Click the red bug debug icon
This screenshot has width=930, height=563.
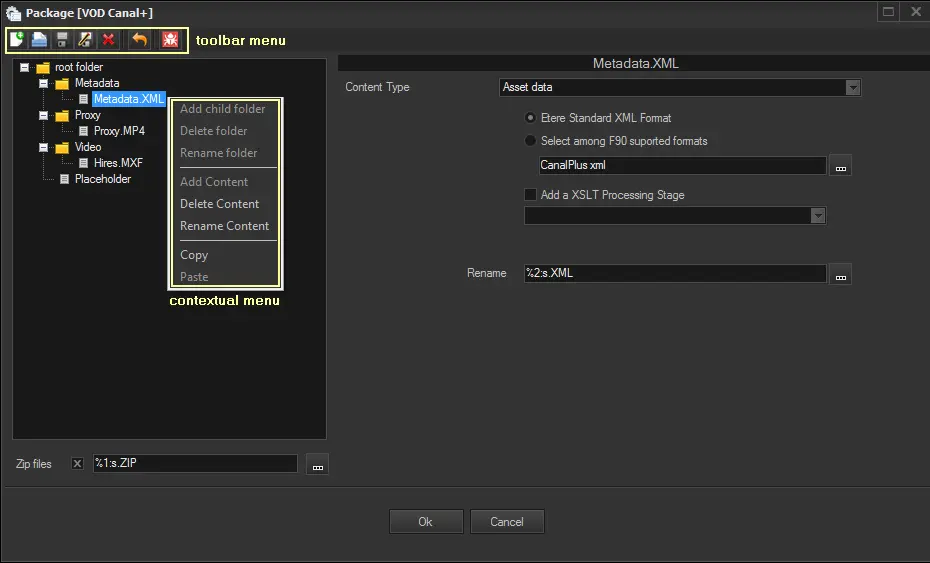coord(170,40)
